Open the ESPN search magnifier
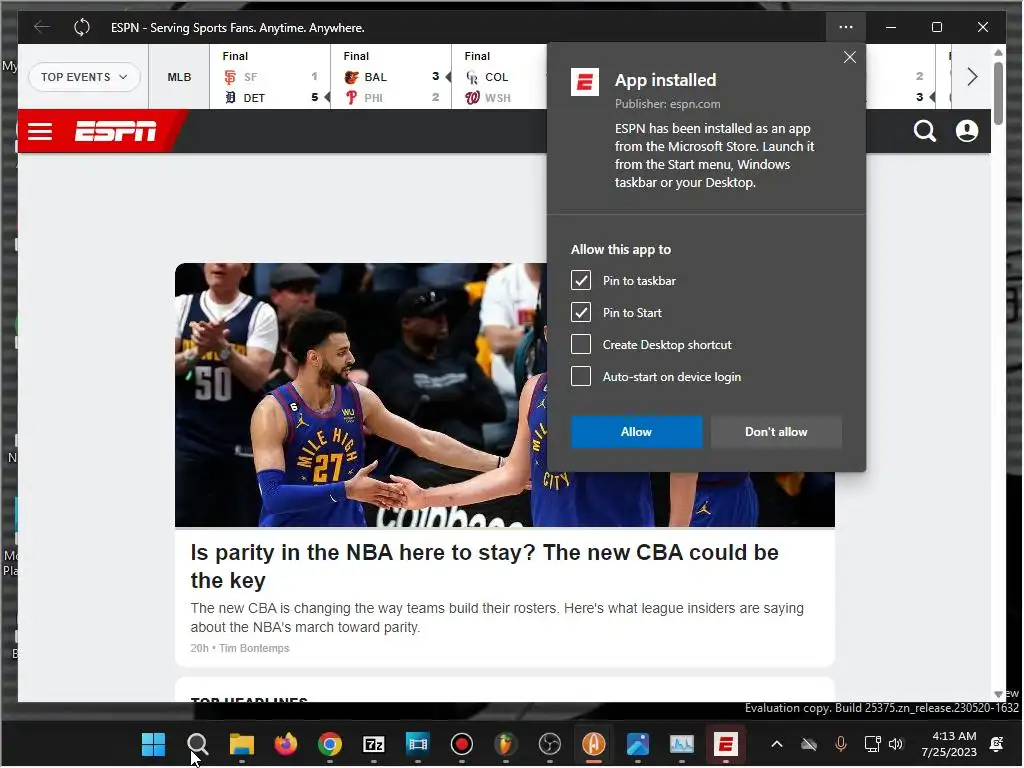 [925, 131]
